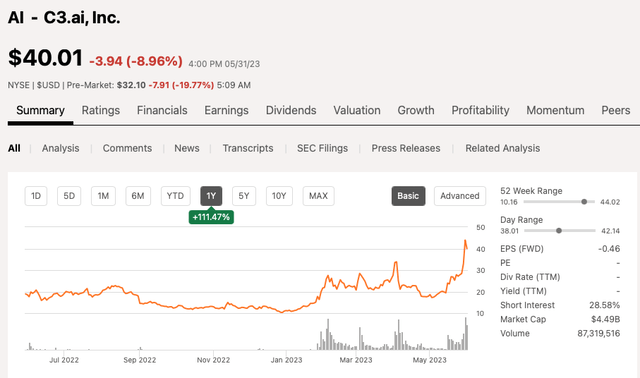Screen dimensions: 640x378
Task: Open the Ratings tab
Action: pyautogui.click(x=101, y=110)
